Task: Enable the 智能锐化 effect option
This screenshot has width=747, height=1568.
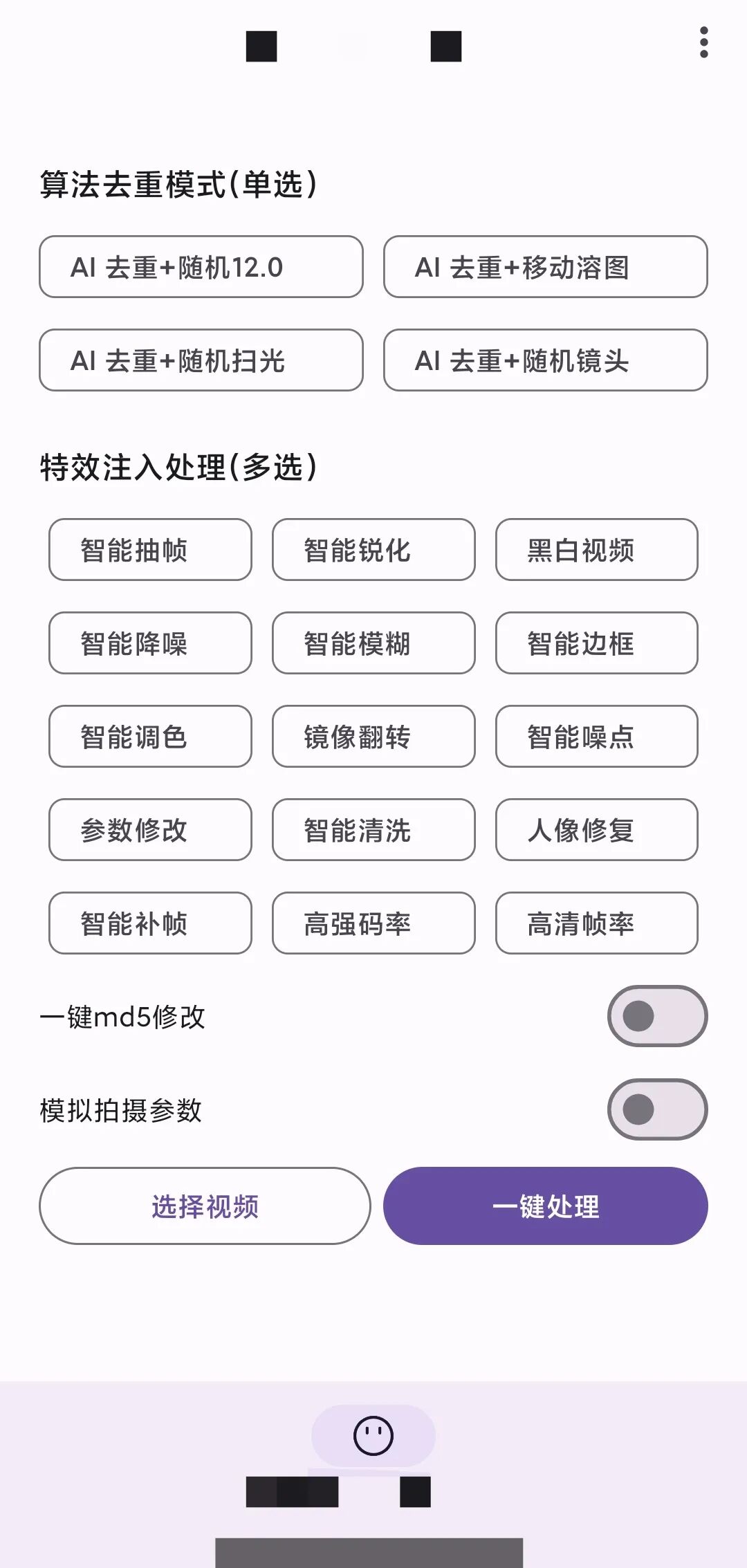Action: [x=373, y=550]
